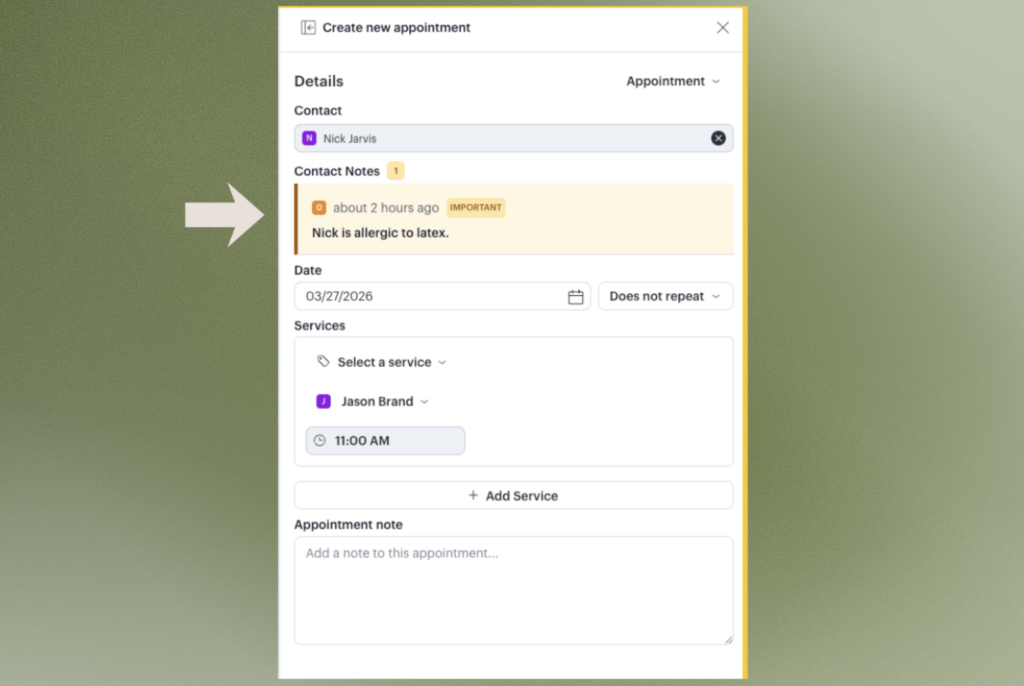Expand the Does not repeat dropdown
The height and width of the screenshot is (686, 1024).
tap(665, 297)
